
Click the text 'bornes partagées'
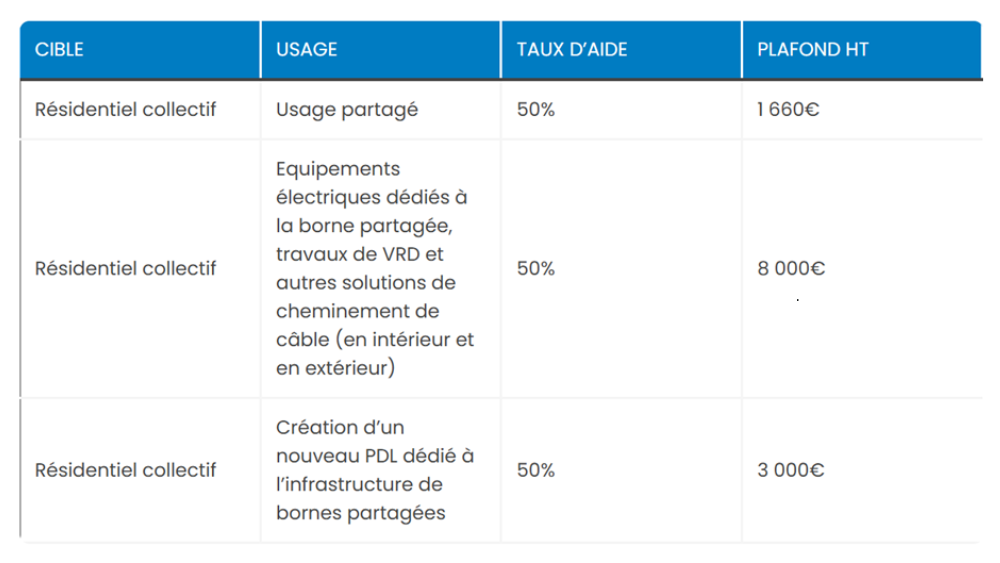pos(360,513)
